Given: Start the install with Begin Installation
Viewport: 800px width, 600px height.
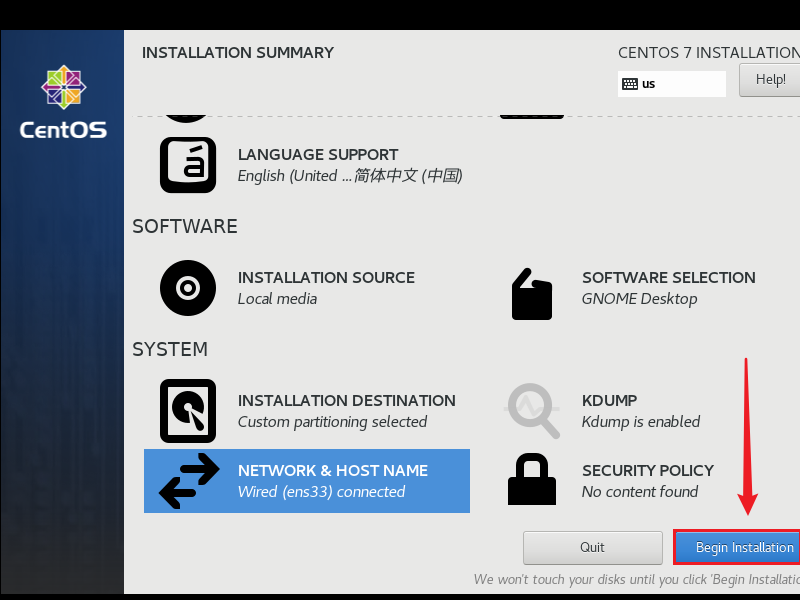Looking at the screenshot, I should coord(737,547).
